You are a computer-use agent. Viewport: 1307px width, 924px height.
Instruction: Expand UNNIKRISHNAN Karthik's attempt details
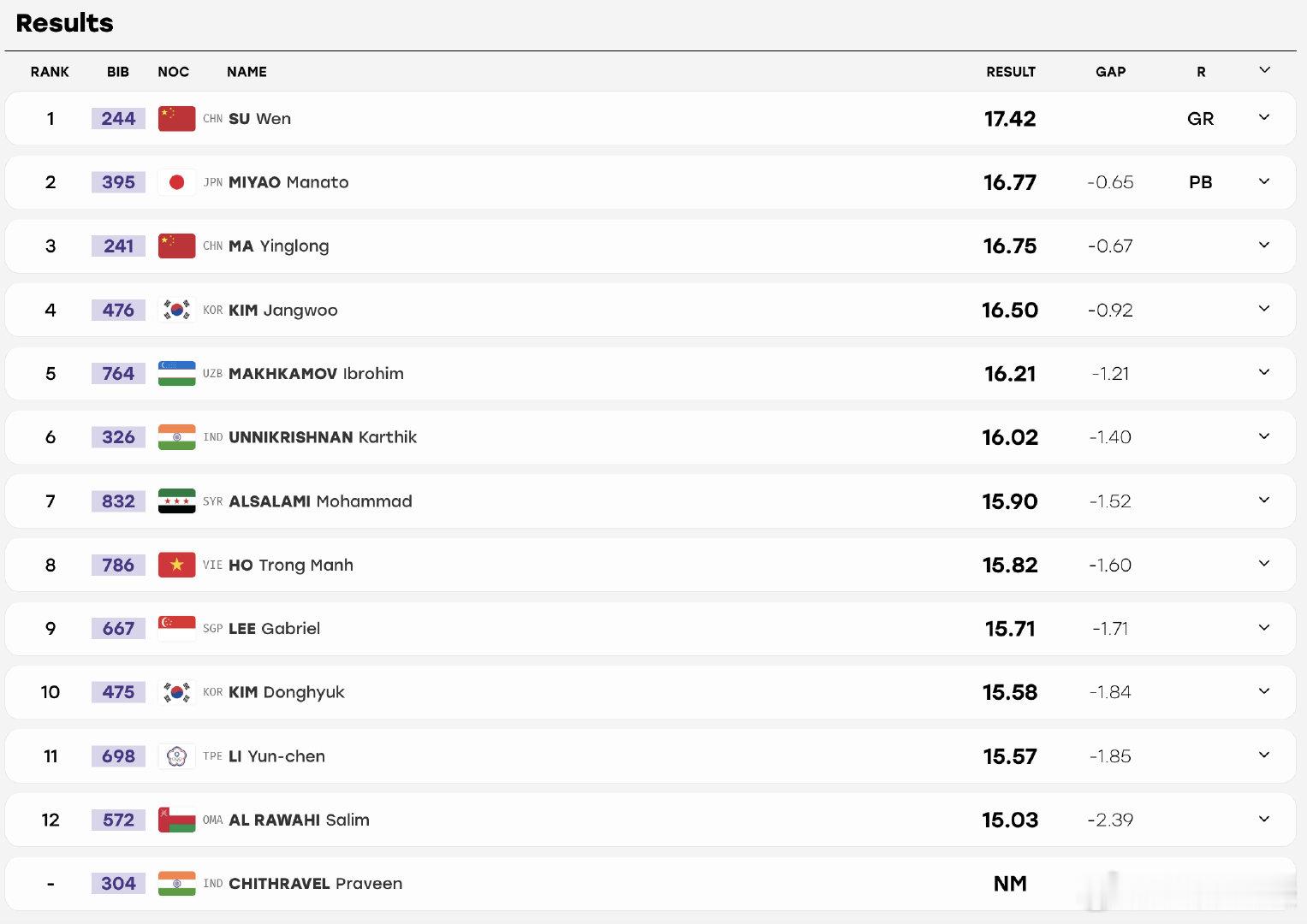tap(1264, 436)
